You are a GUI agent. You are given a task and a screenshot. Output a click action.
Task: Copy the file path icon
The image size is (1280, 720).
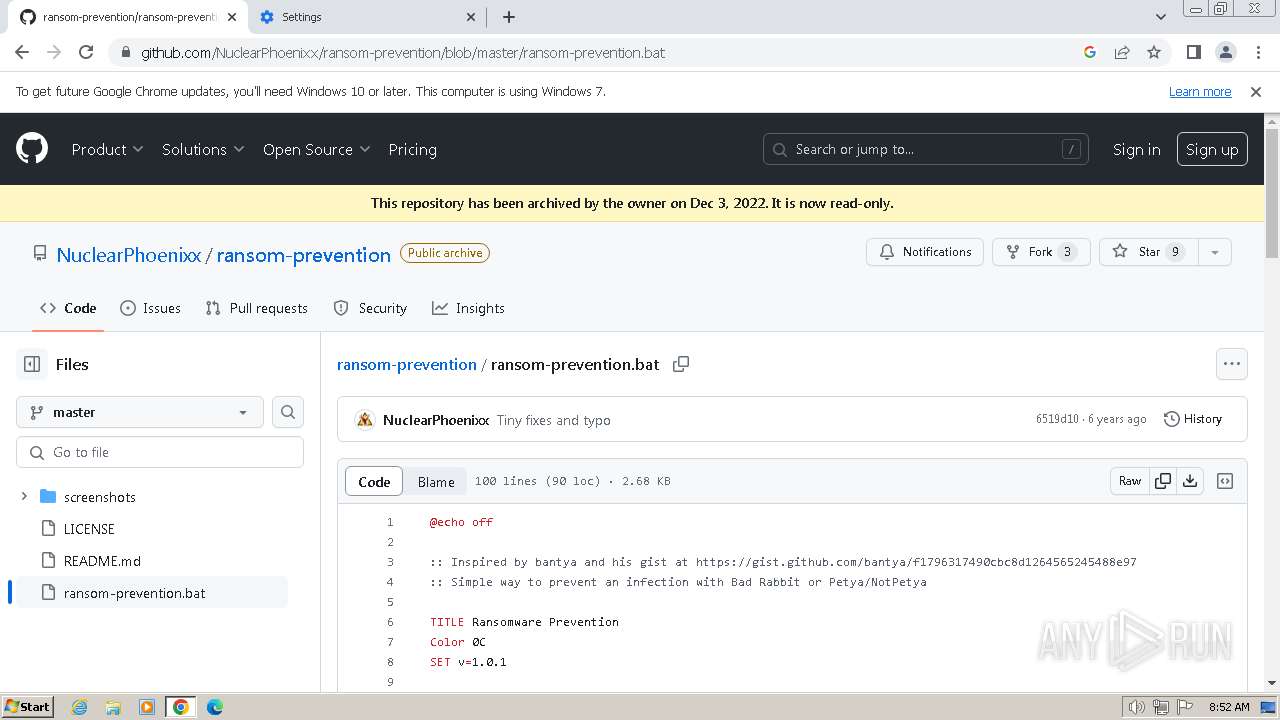pos(681,364)
